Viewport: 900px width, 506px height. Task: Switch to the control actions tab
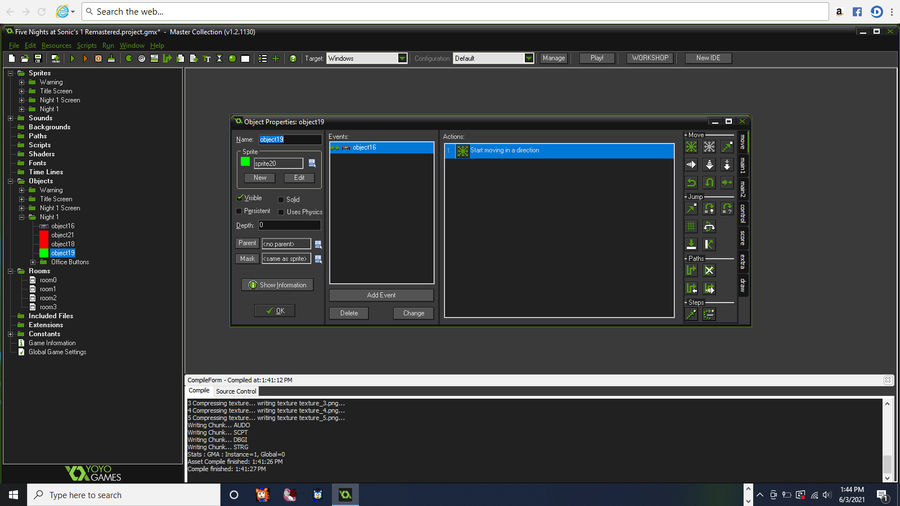tap(743, 213)
